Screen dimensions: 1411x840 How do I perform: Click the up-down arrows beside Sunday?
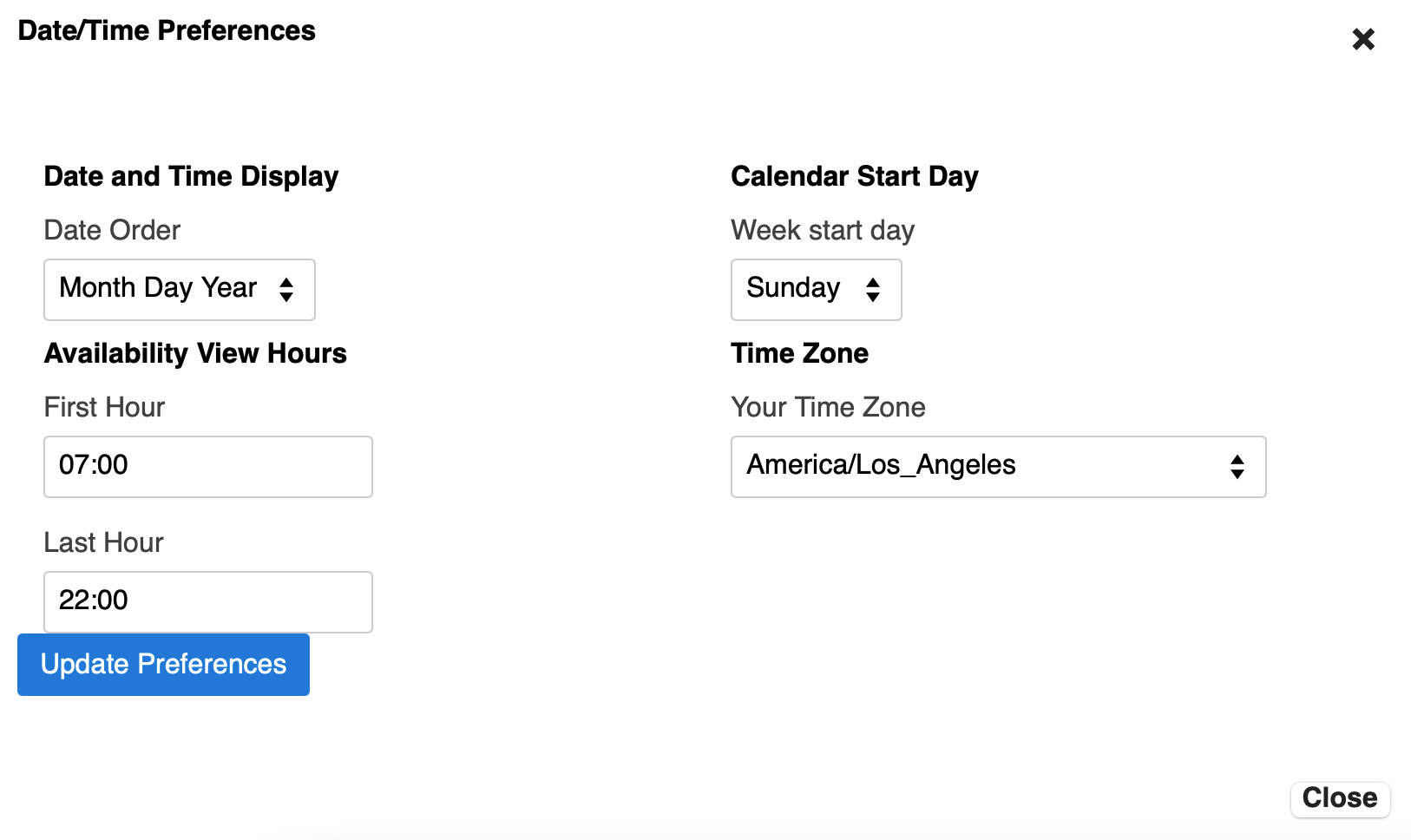(x=873, y=289)
